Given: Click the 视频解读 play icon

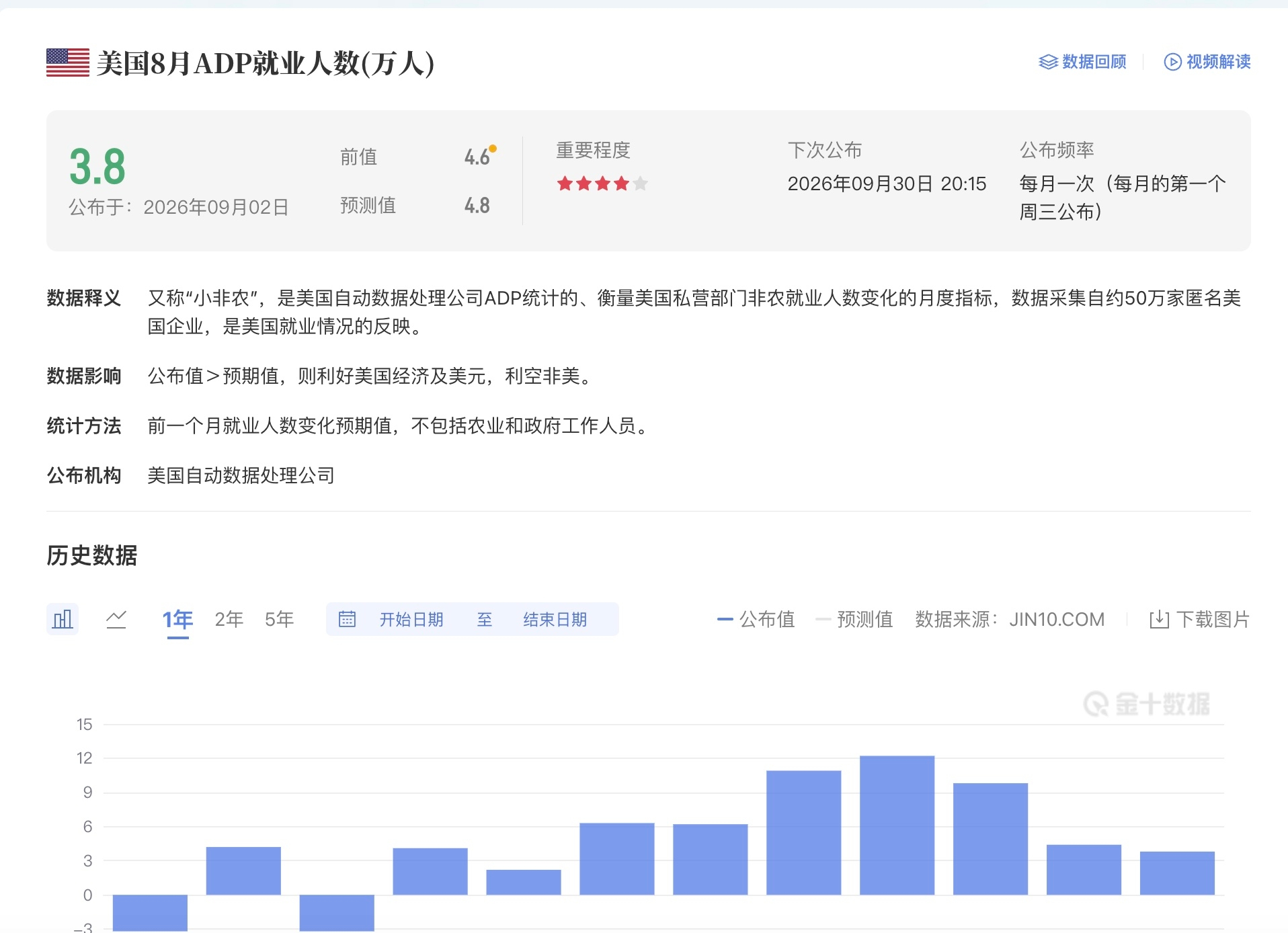Looking at the screenshot, I should pos(1172,62).
